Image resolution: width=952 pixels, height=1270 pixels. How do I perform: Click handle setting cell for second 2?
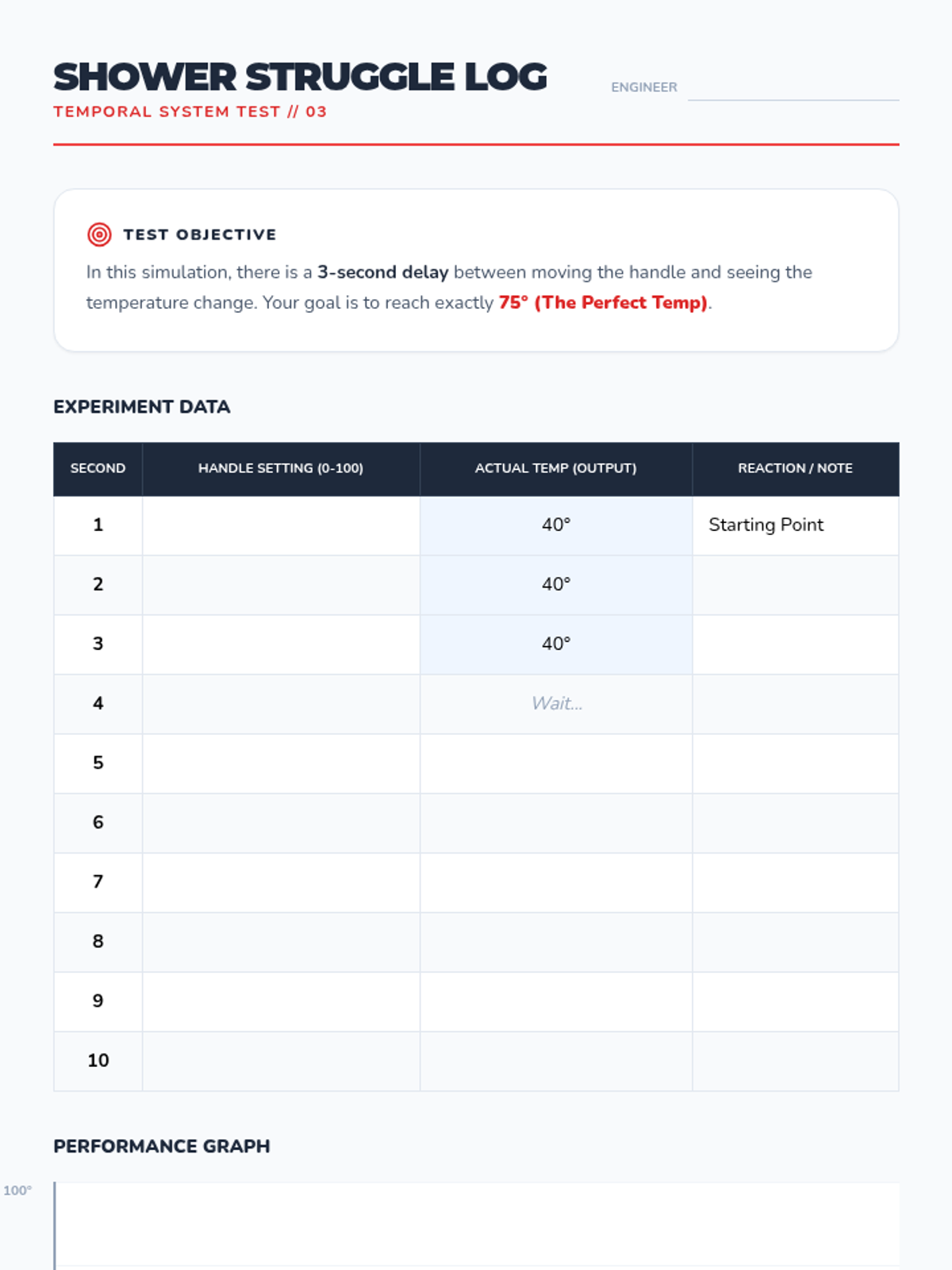click(281, 585)
